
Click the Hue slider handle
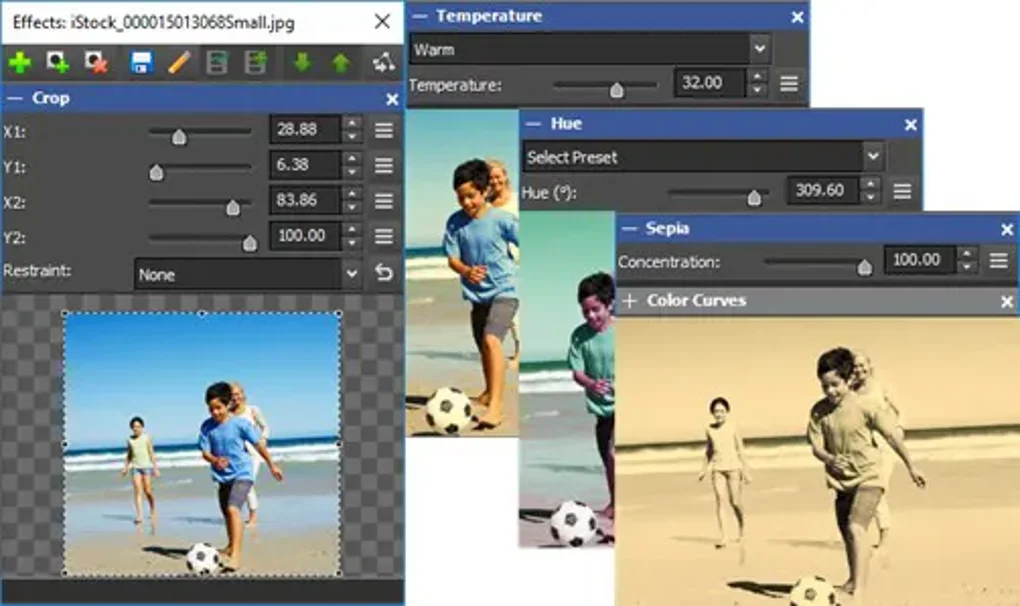pos(753,197)
